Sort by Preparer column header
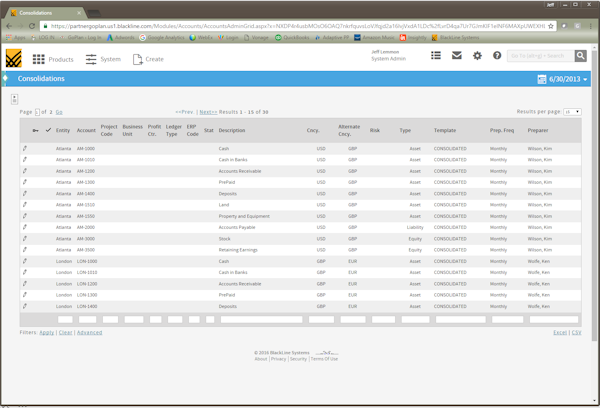 pos(538,131)
